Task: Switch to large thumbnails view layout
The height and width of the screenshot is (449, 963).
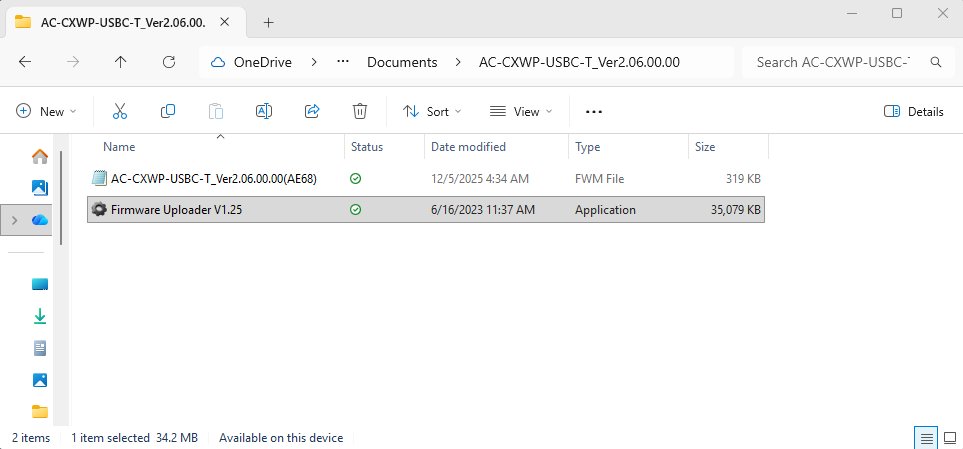Action: pos(949,438)
